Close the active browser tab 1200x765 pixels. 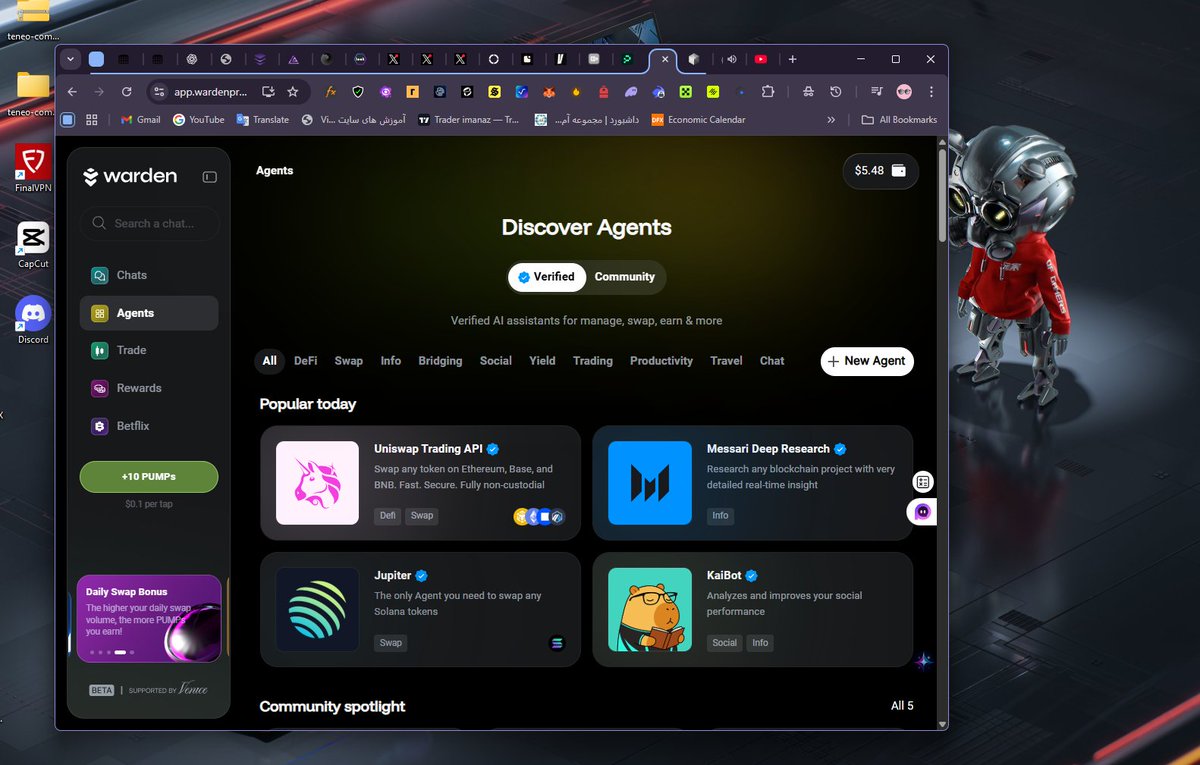[x=665, y=59]
